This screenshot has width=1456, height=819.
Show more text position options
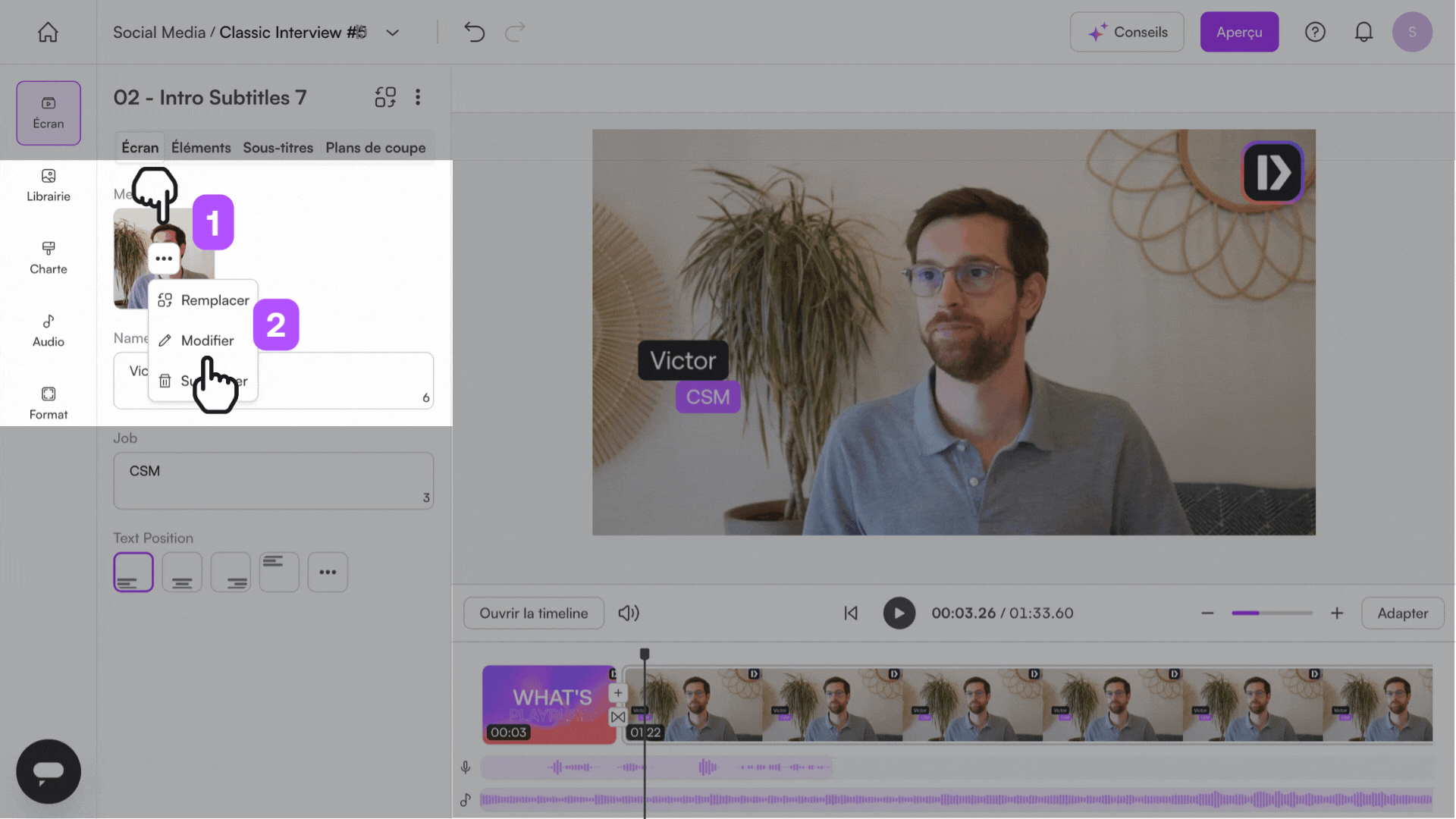[328, 572]
